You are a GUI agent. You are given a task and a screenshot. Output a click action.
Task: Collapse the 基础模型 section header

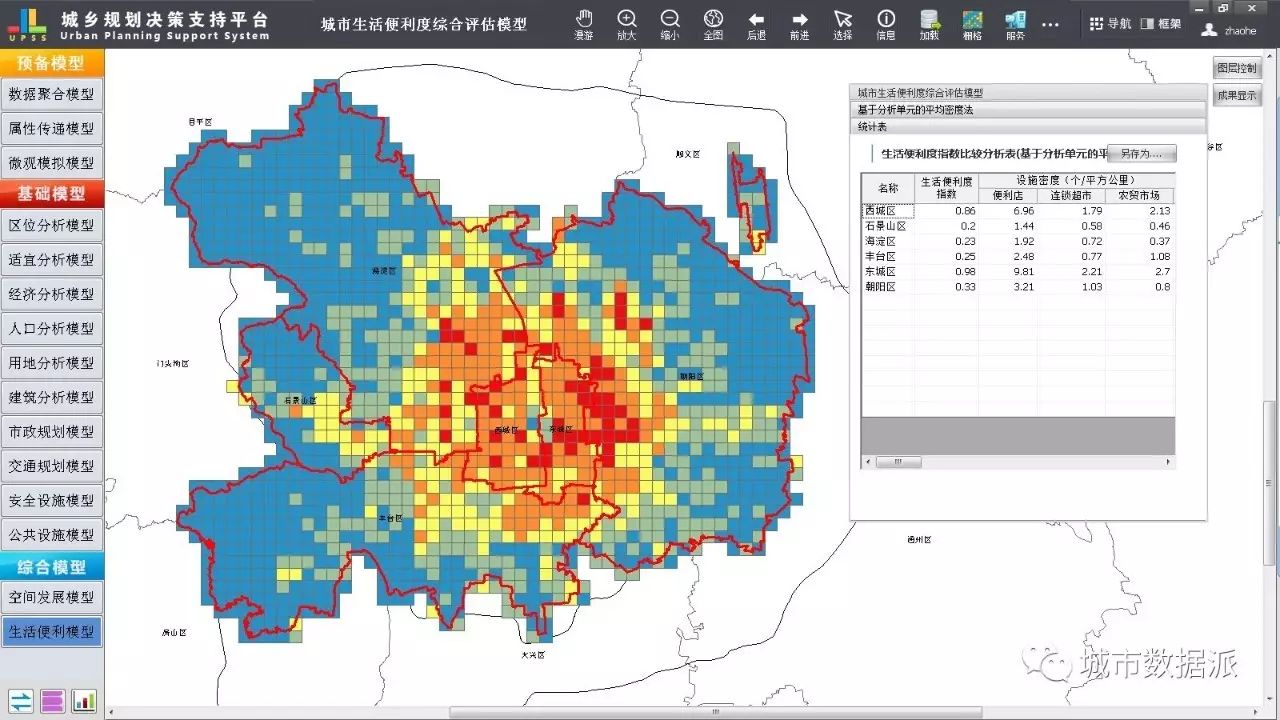(x=52, y=193)
